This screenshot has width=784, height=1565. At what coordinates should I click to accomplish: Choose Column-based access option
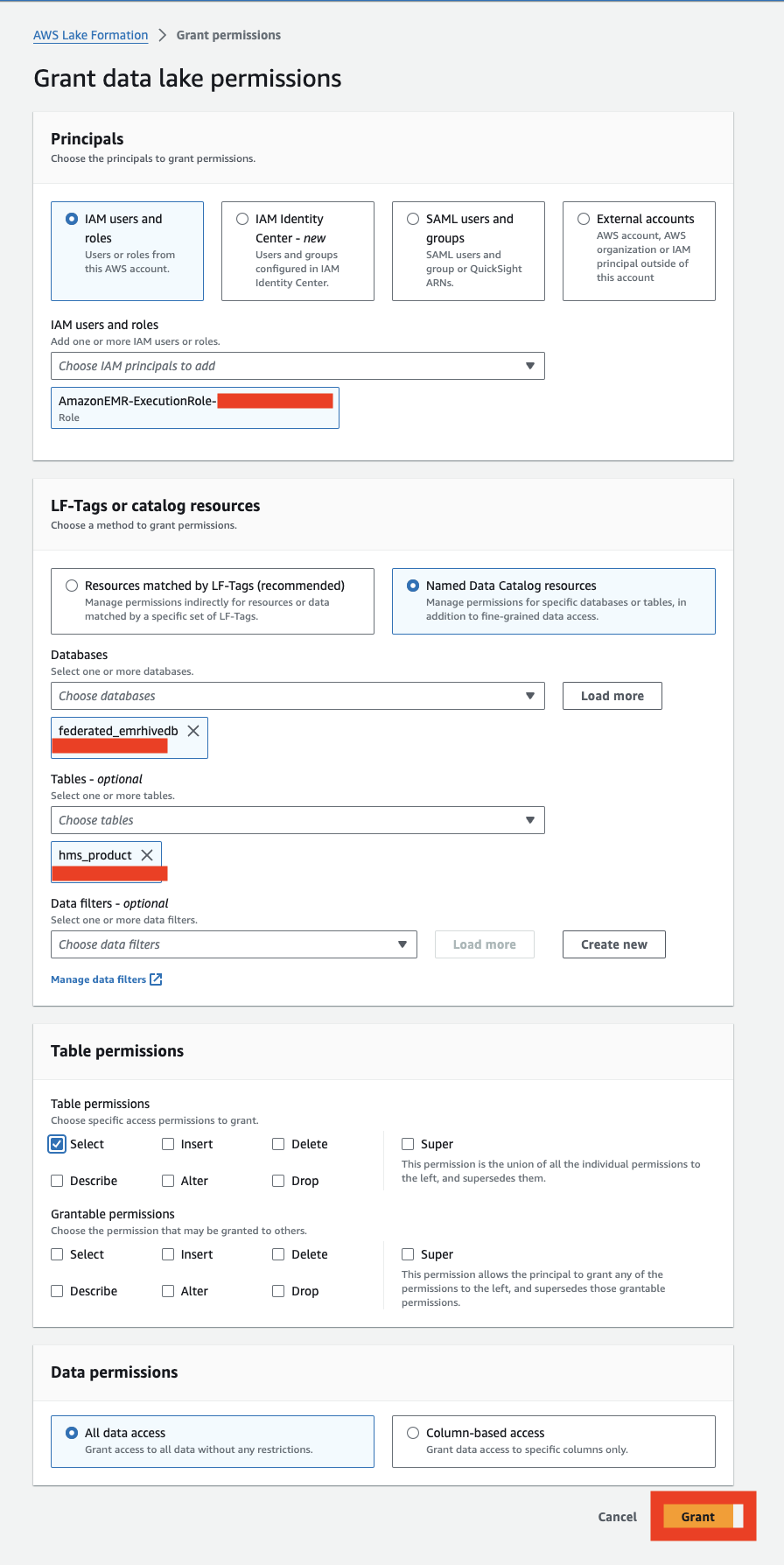pyautogui.click(x=413, y=1433)
